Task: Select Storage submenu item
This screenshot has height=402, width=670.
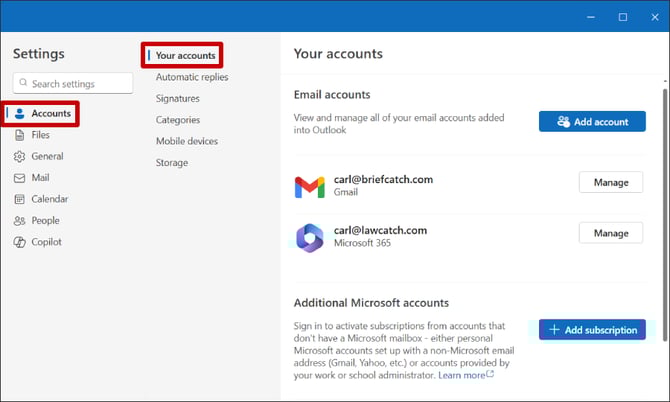Action: point(172,162)
